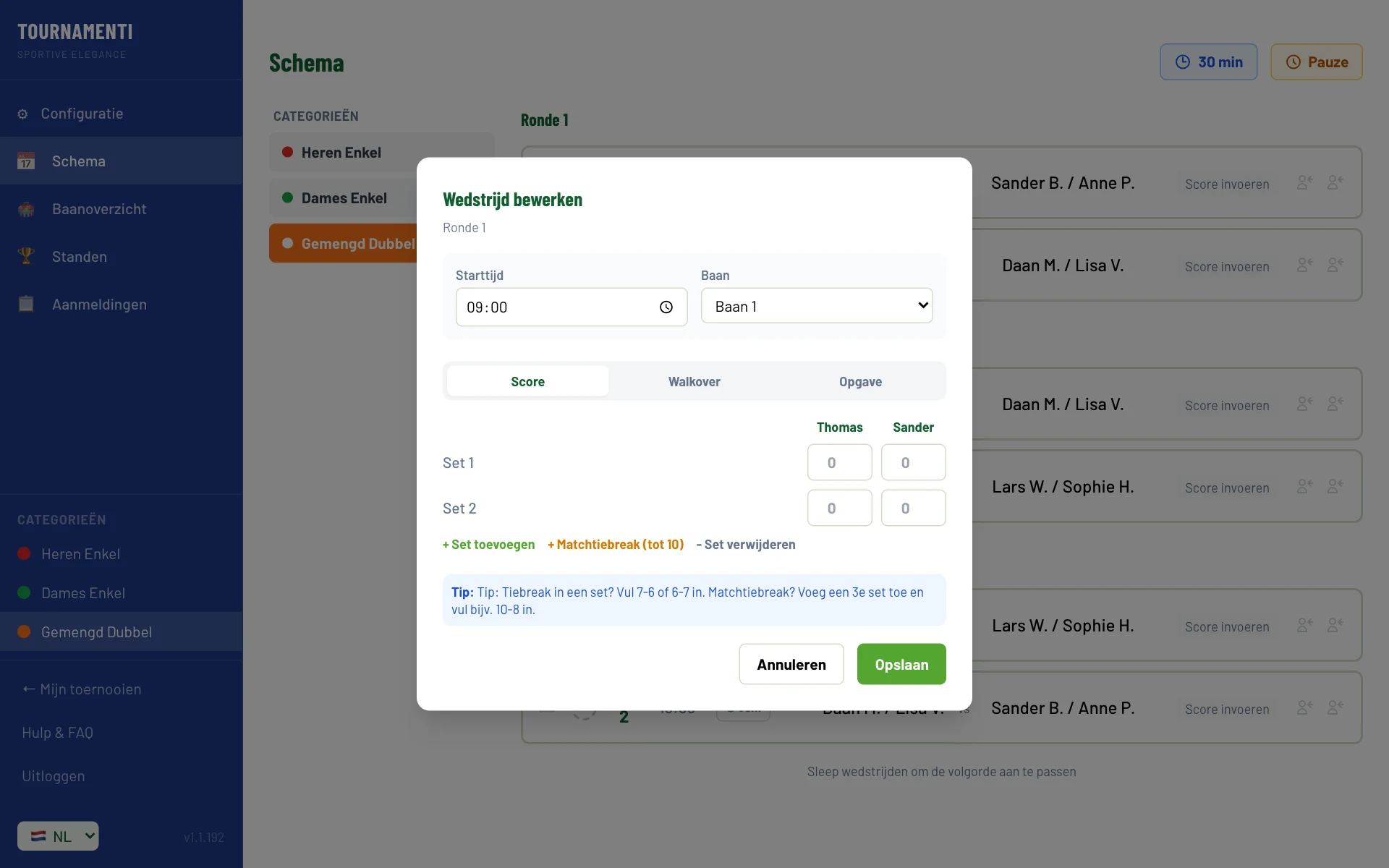Click the second player-swap icon in the upper Daan M. / Lisa V. row

pos(1335,265)
